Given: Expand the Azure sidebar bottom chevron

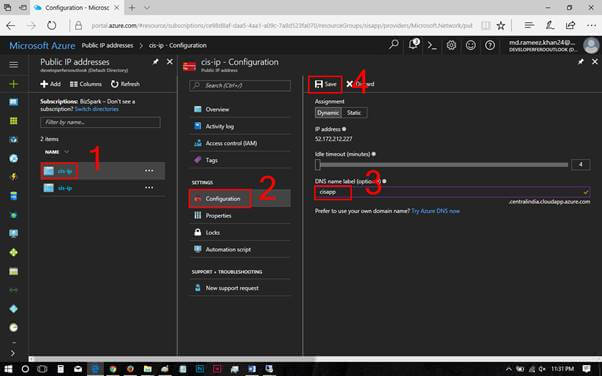Looking at the screenshot, I should pyautogui.click(x=13, y=353).
